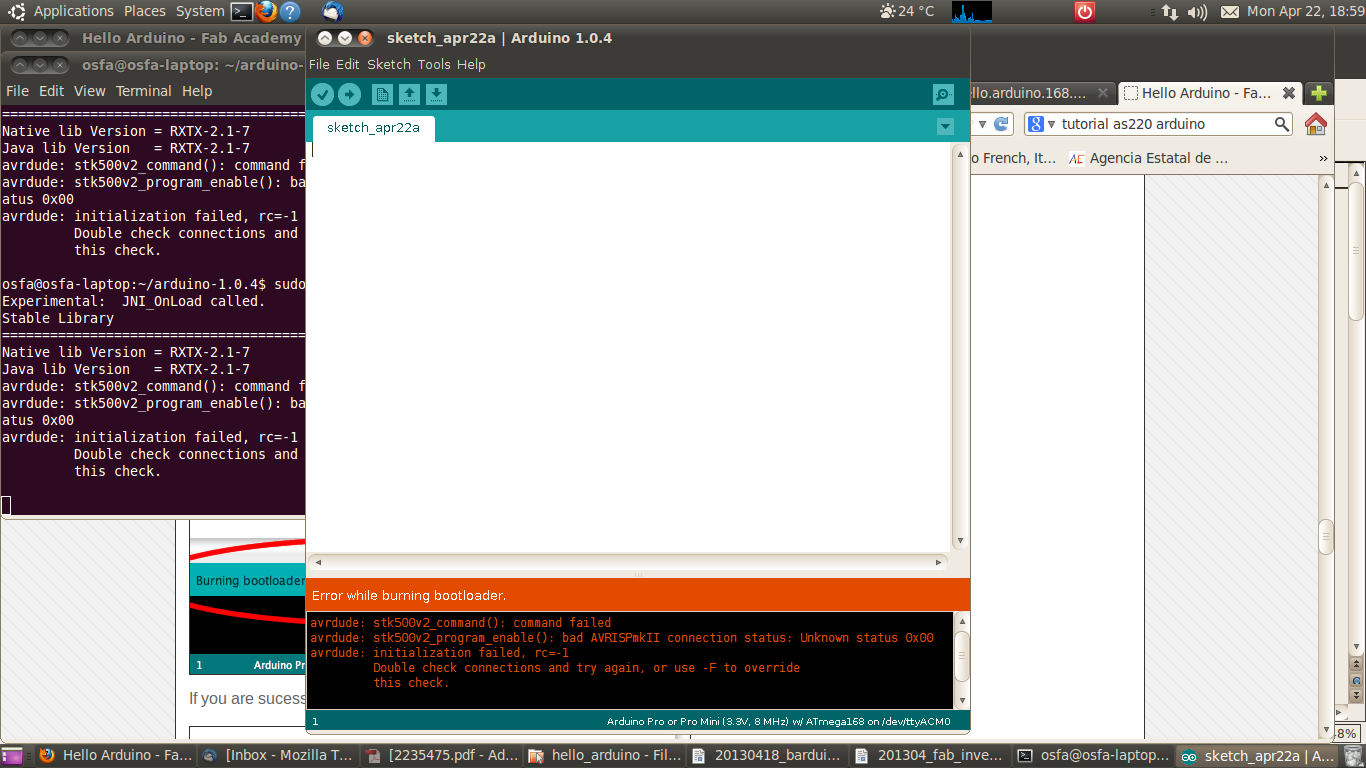
Task: Click the network connection arrows icon
Action: click(x=1169, y=12)
